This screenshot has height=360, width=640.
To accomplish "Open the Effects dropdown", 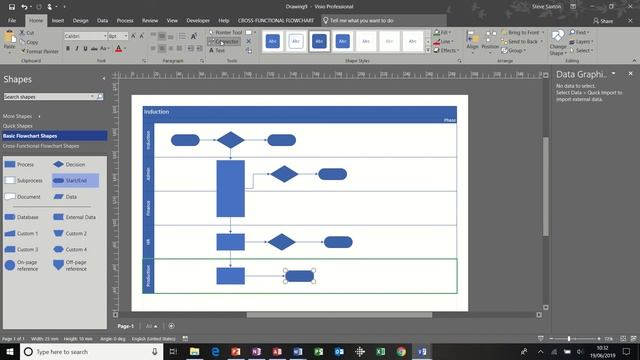I will 447,51.
